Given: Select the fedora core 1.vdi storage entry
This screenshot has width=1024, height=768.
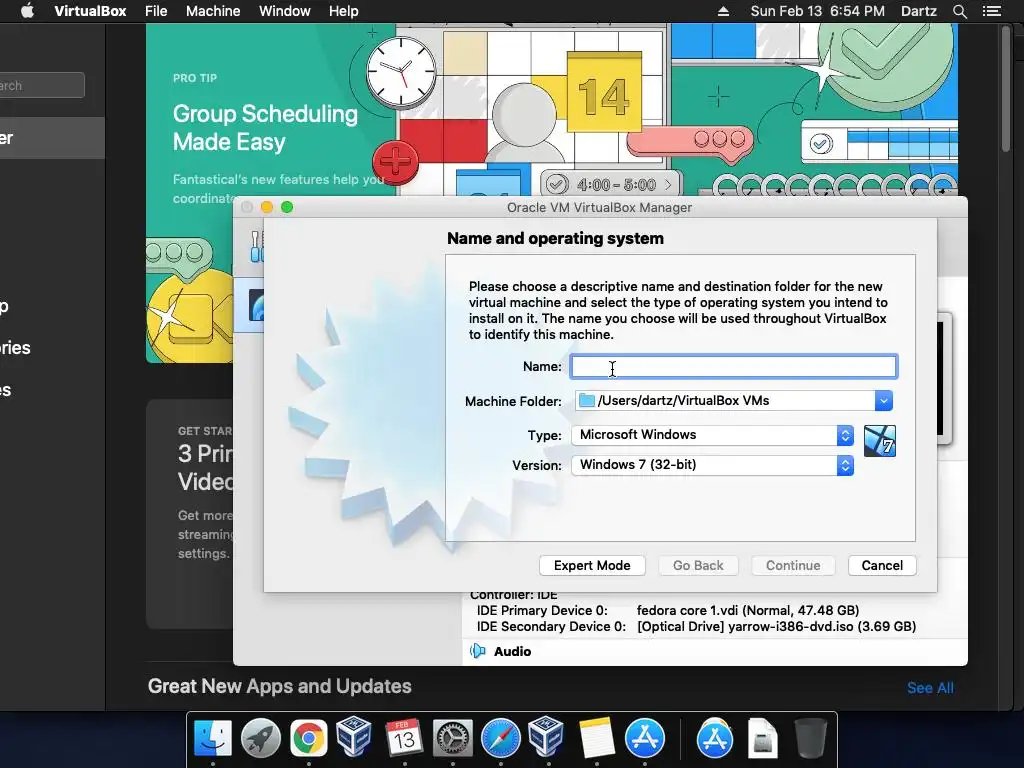Looking at the screenshot, I should [x=748, y=611].
